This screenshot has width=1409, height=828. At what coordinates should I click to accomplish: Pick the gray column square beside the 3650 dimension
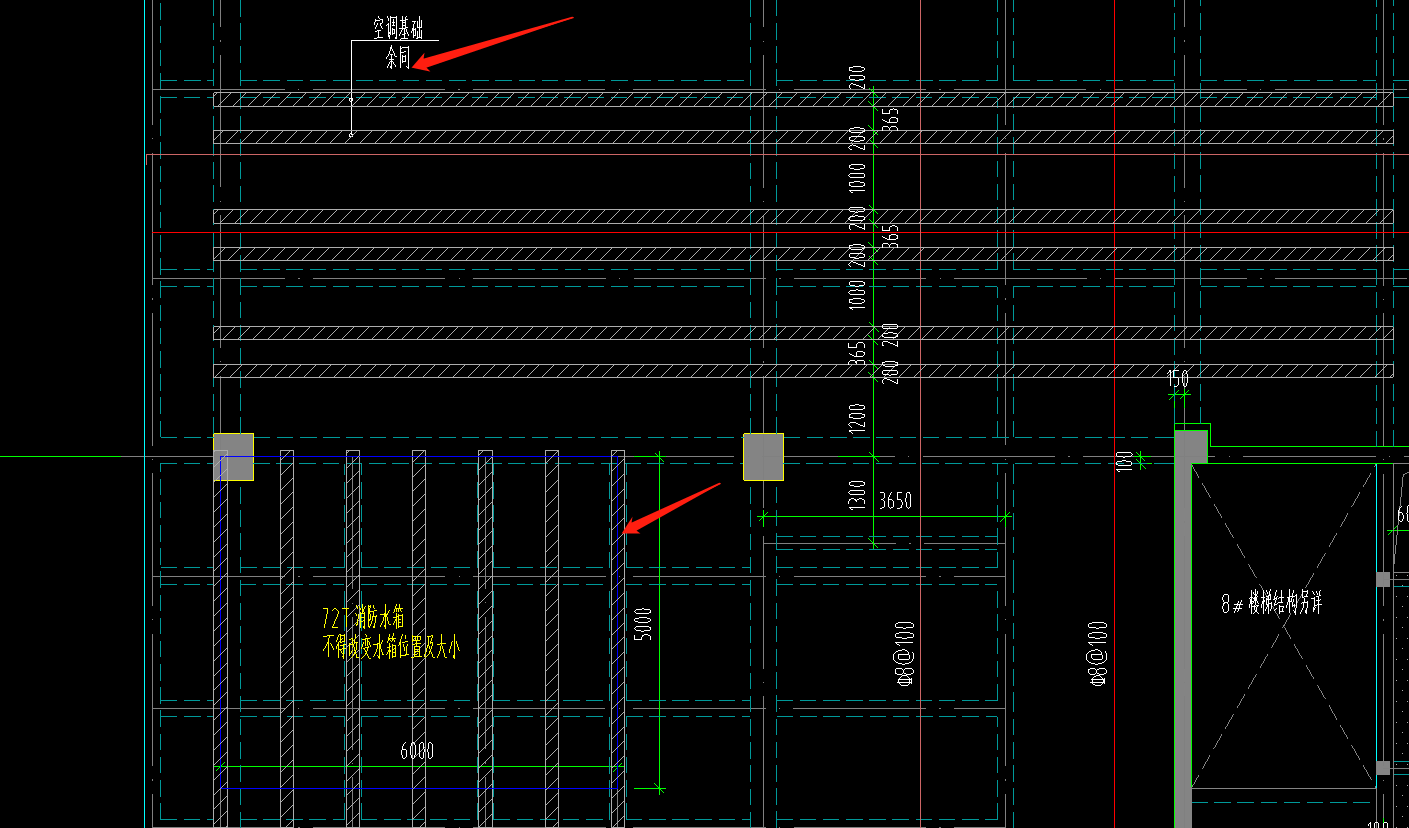pyautogui.click(x=763, y=457)
